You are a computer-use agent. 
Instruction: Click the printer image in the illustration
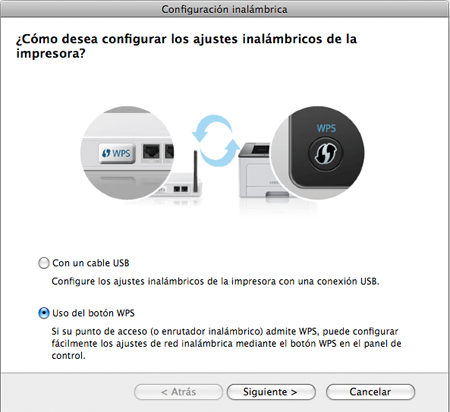coord(257,172)
